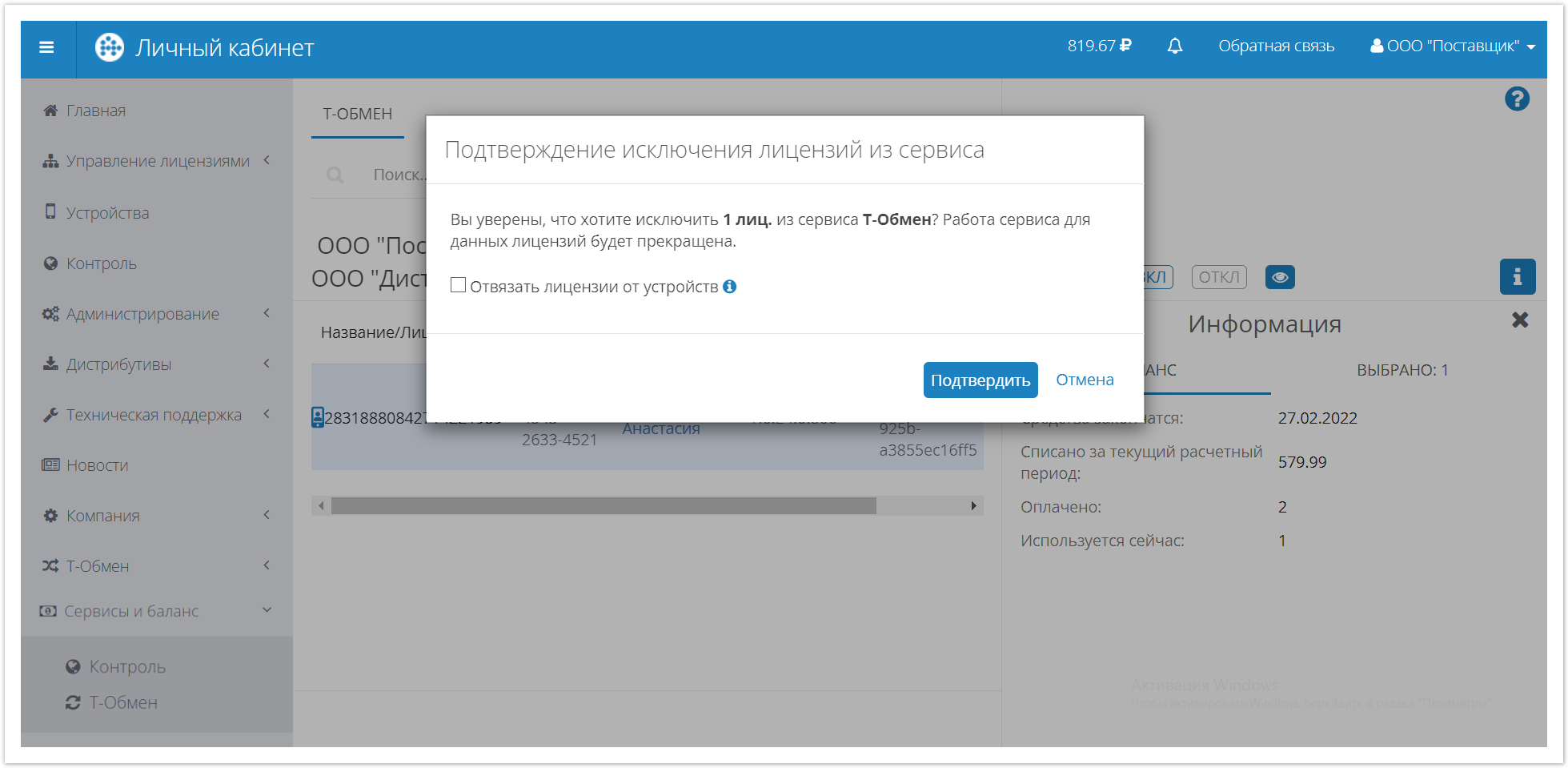Click the search magnifier icon
This screenshot has width=1568, height=768.
pos(335,175)
